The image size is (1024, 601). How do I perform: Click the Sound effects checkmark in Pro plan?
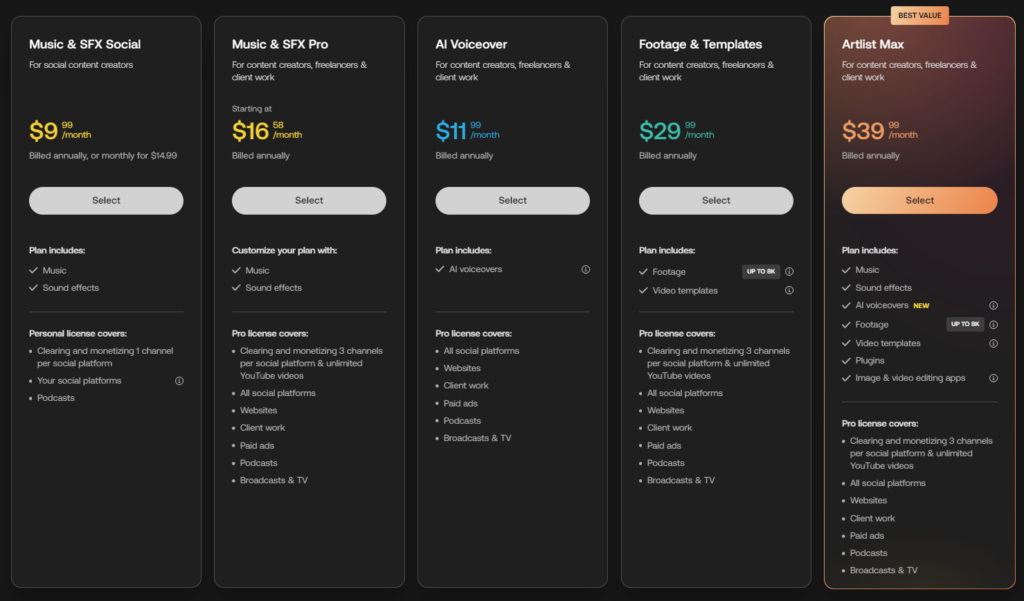click(x=237, y=287)
